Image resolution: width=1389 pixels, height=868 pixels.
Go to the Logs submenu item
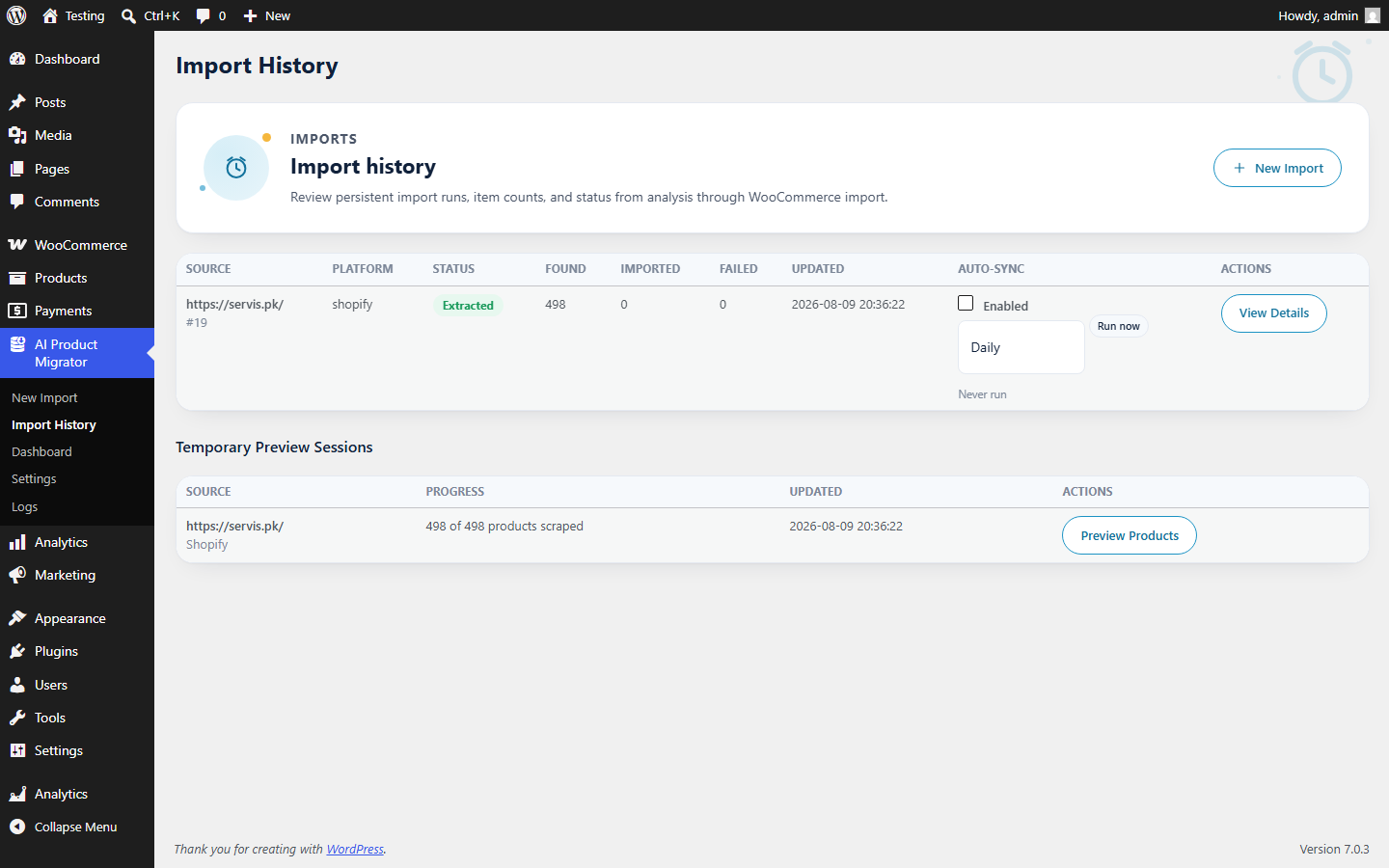coord(25,506)
